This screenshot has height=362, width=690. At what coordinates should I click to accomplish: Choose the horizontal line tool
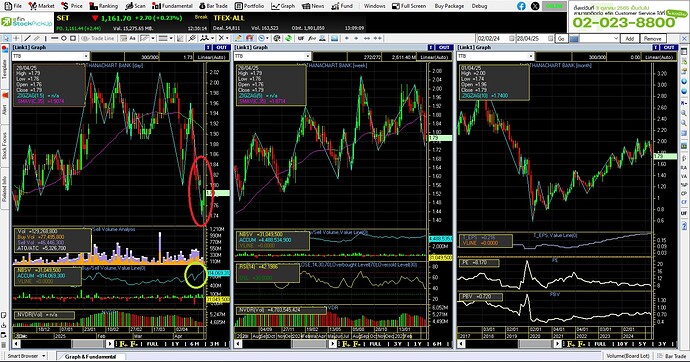55,38
